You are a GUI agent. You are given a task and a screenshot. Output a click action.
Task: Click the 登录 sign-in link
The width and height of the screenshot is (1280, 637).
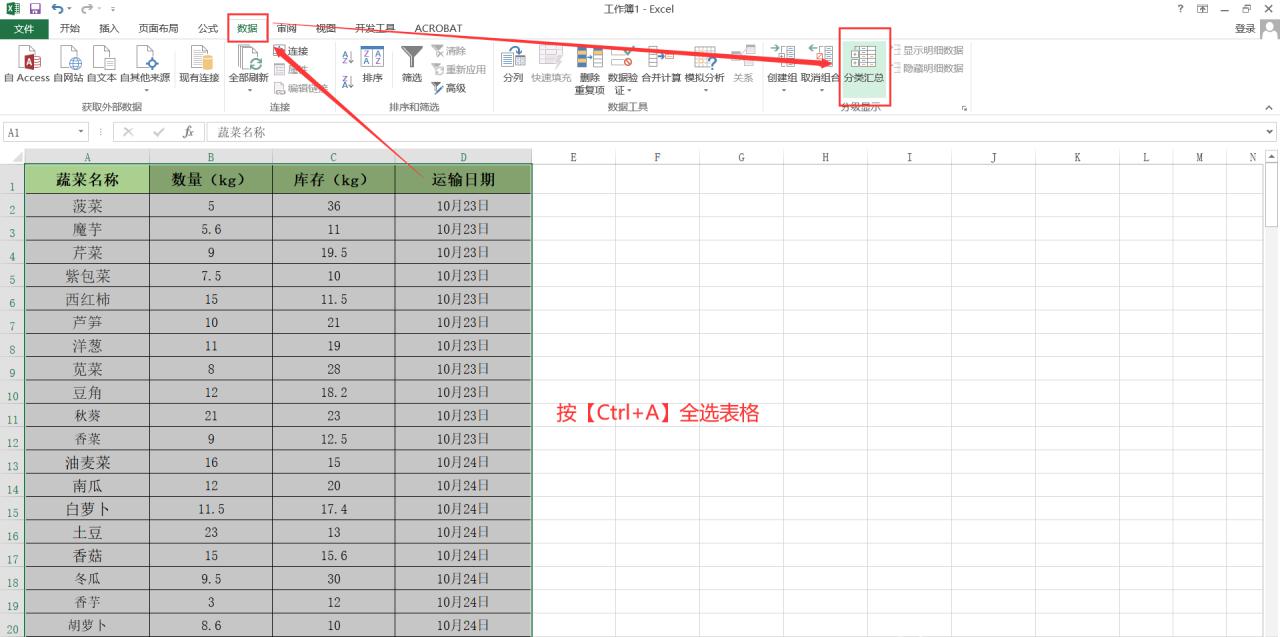point(1244,29)
